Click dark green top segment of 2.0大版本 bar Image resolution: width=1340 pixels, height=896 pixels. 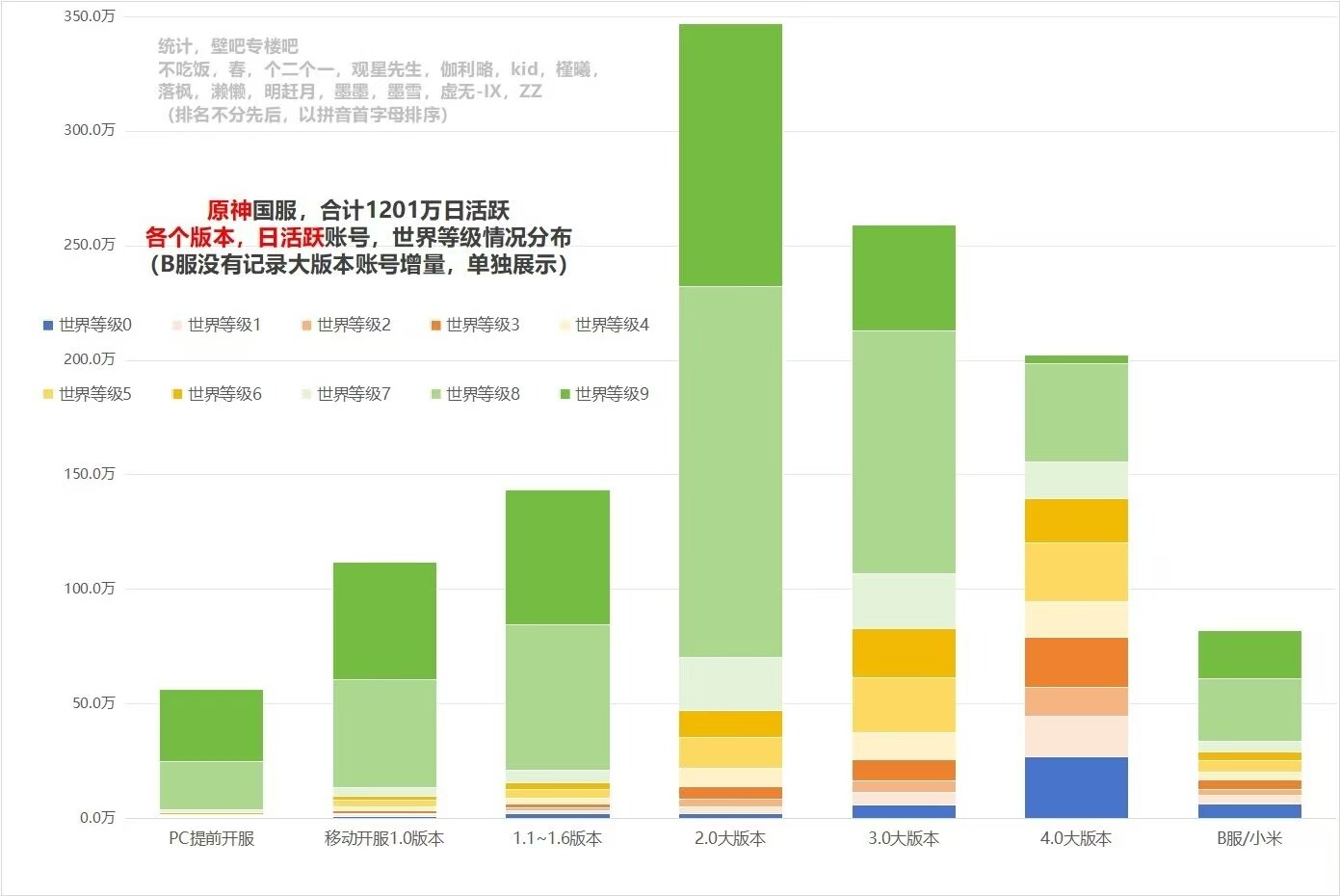(x=730, y=154)
